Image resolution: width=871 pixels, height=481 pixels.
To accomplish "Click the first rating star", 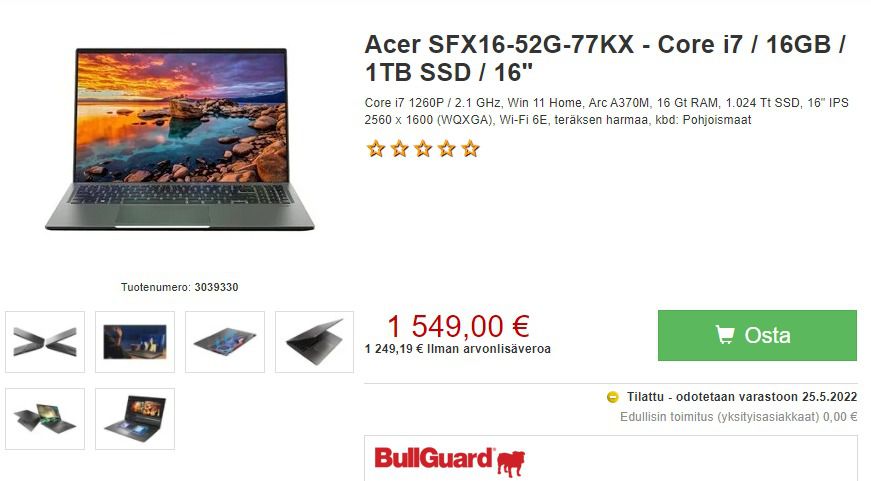I will tap(376, 149).
